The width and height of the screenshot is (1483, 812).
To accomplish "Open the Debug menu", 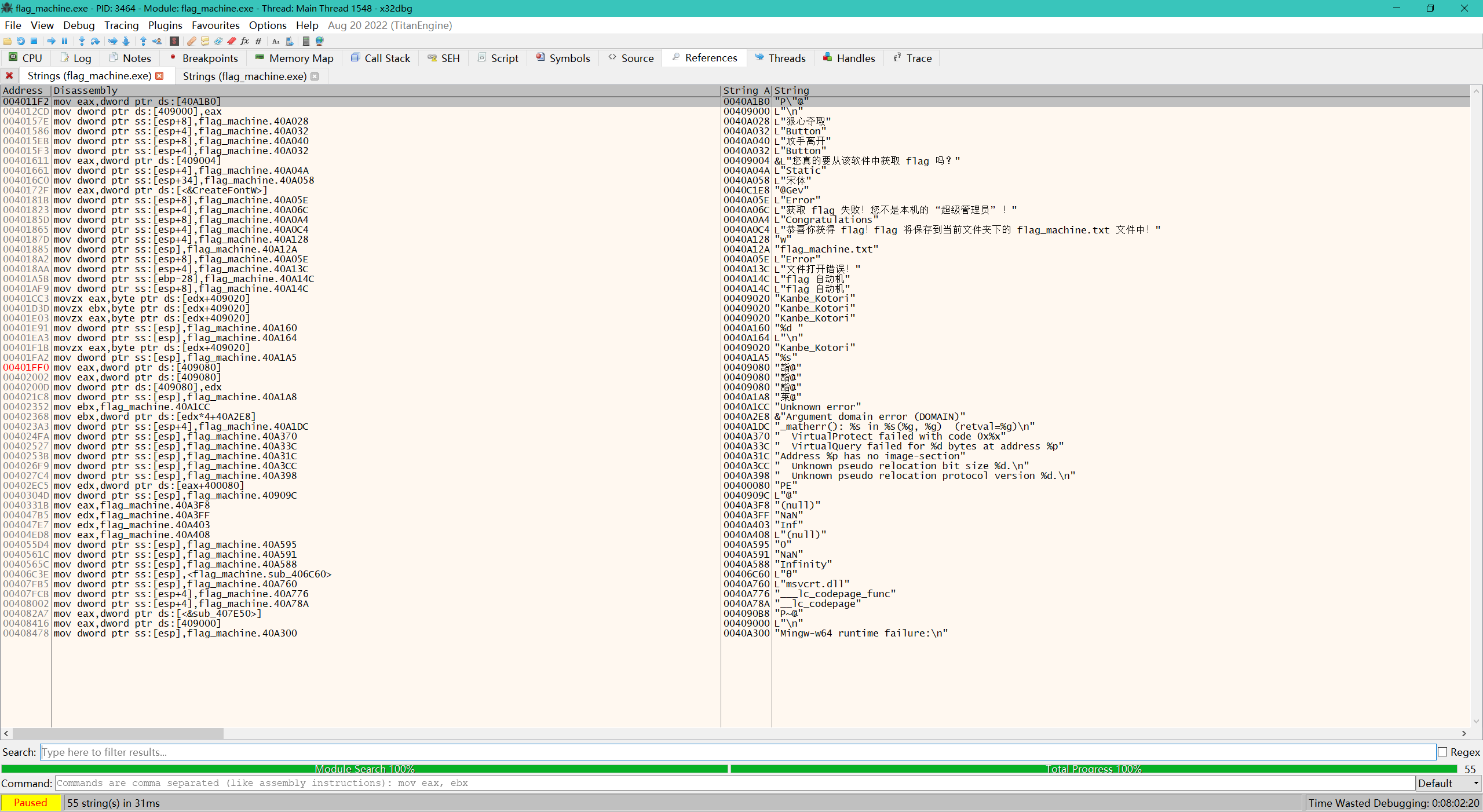I will (x=79, y=25).
